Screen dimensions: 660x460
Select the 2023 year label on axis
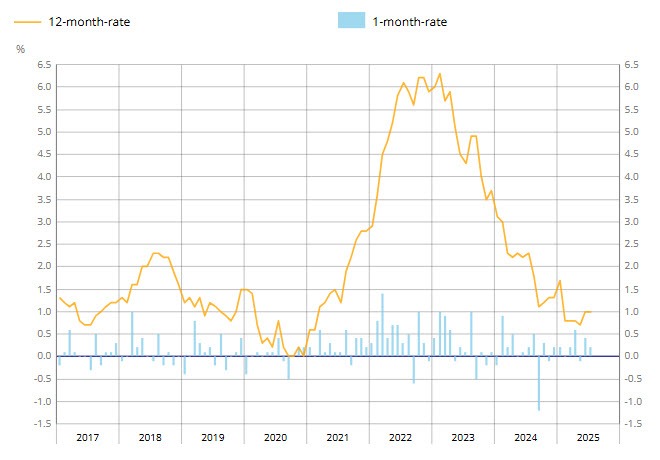click(463, 437)
